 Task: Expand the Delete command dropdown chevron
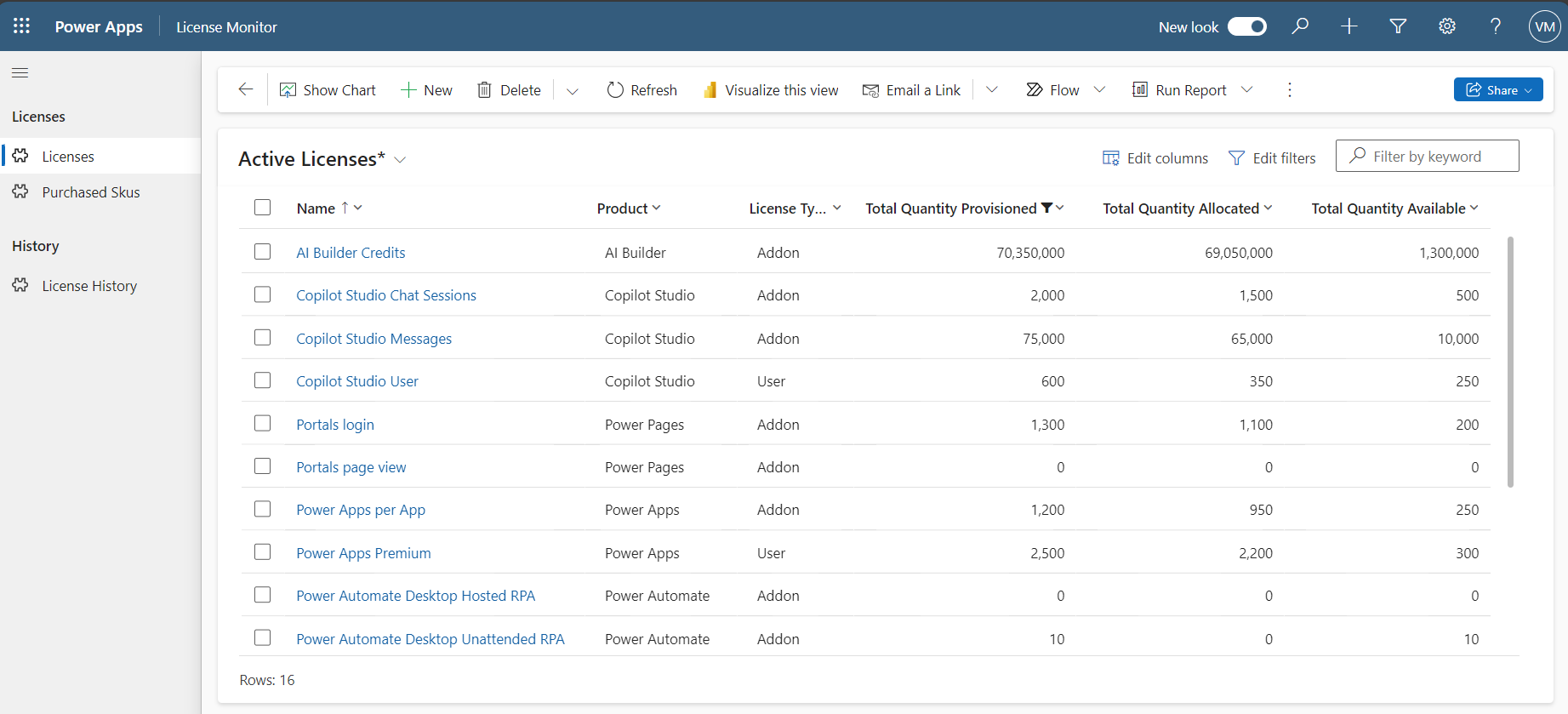pyautogui.click(x=573, y=91)
